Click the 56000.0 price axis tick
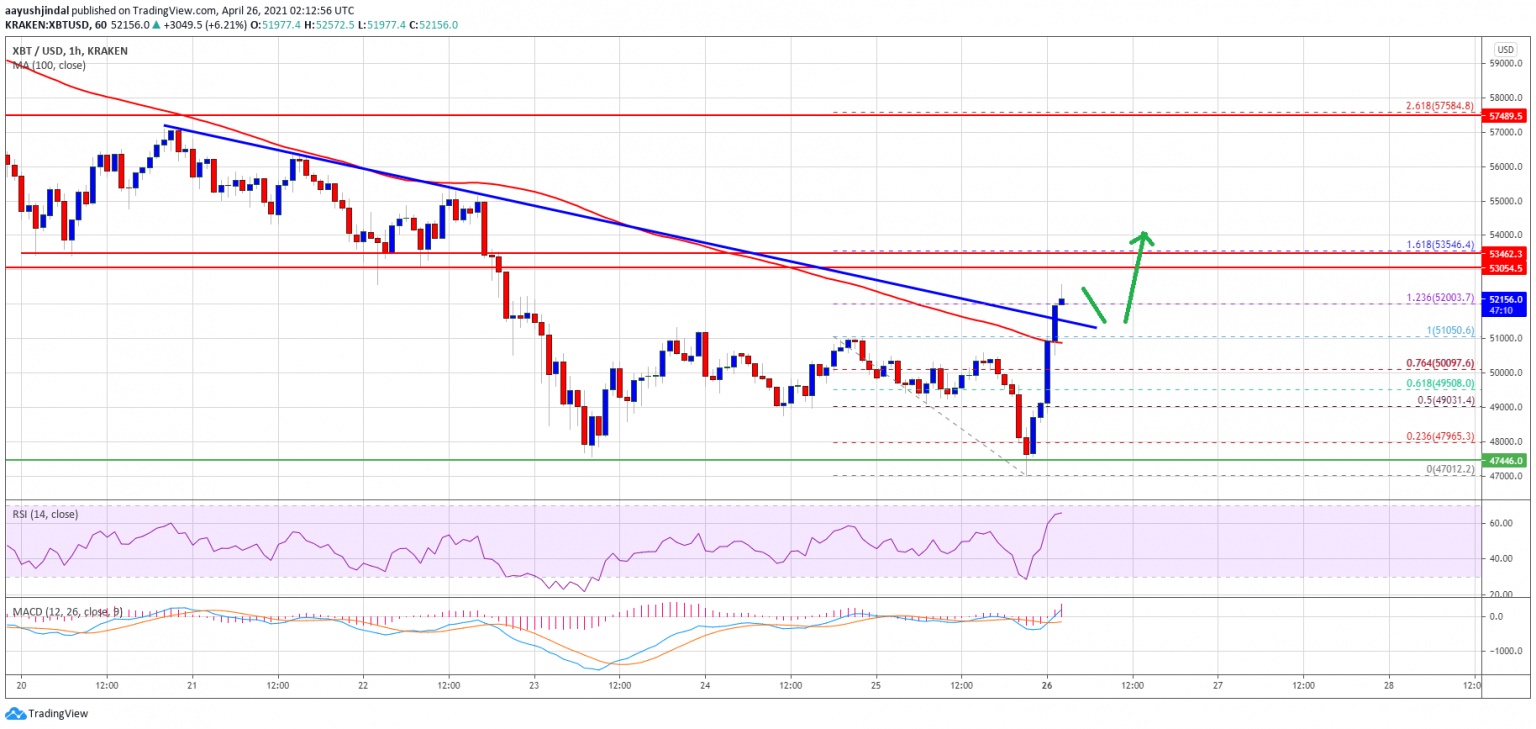This screenshot has height=729, width=1536. pyautogui.click(x=1508, y=166)
